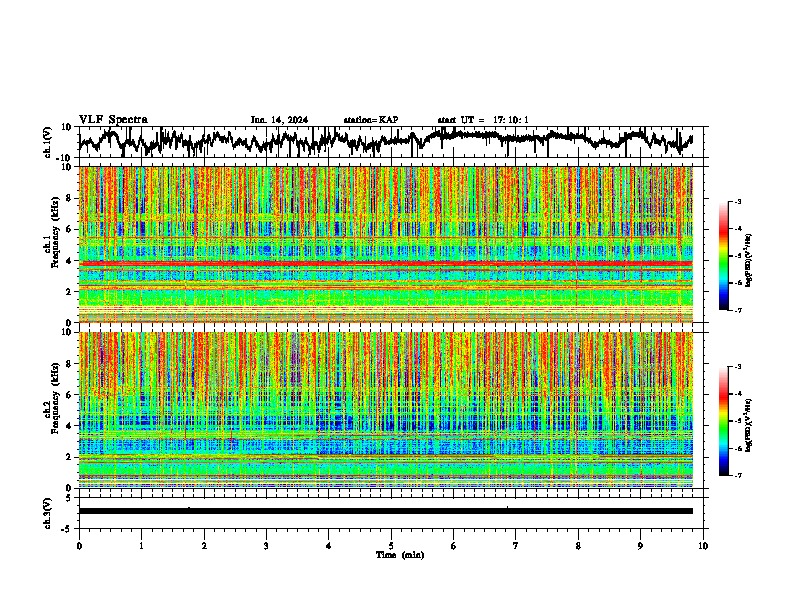This screenshot has width=792, height=612.
Task: Click the '8' minute tick on time axis
Action: [x=578, y=546]
